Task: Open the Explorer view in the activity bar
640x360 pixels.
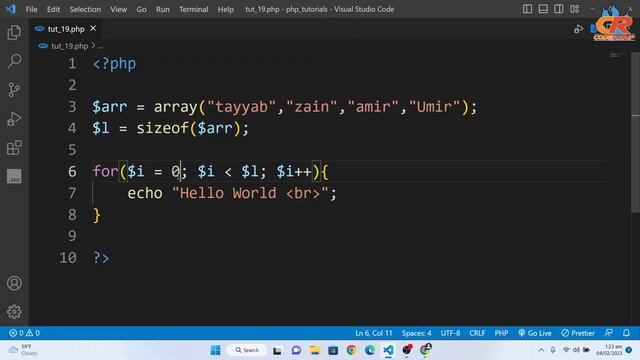Action: pos(14,33)
